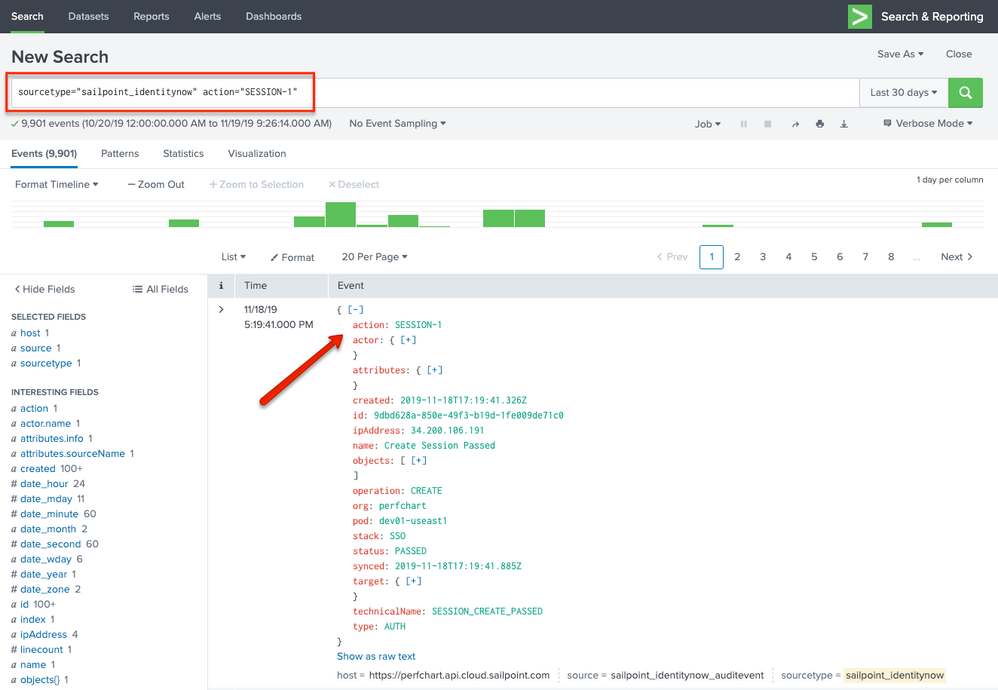This screenshot has width=998, height=690.
Task: Go to results page 2
Action: (737, 257)
